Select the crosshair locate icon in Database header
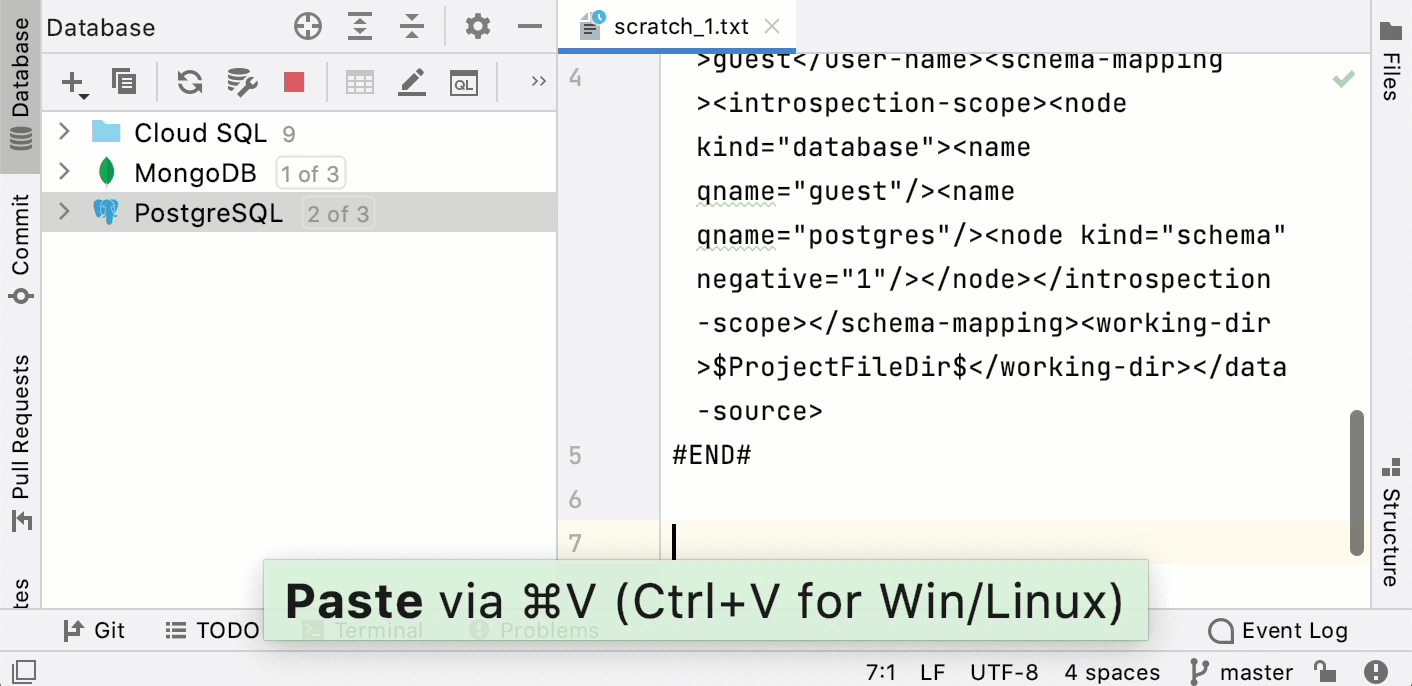1412x686 pixels. pyautogui.click(x=308, y=27)
